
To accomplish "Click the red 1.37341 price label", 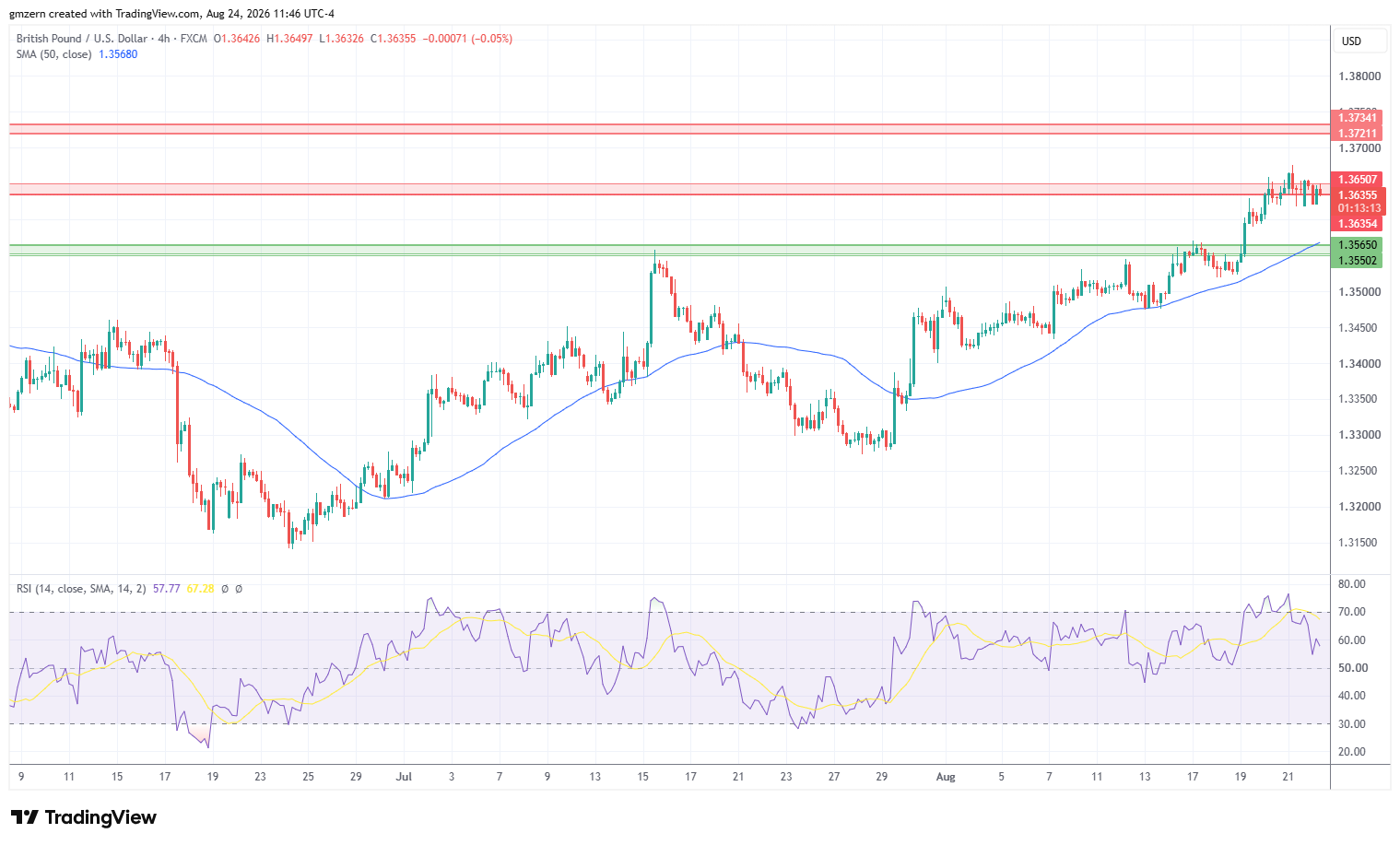I will click(1357, 117).
